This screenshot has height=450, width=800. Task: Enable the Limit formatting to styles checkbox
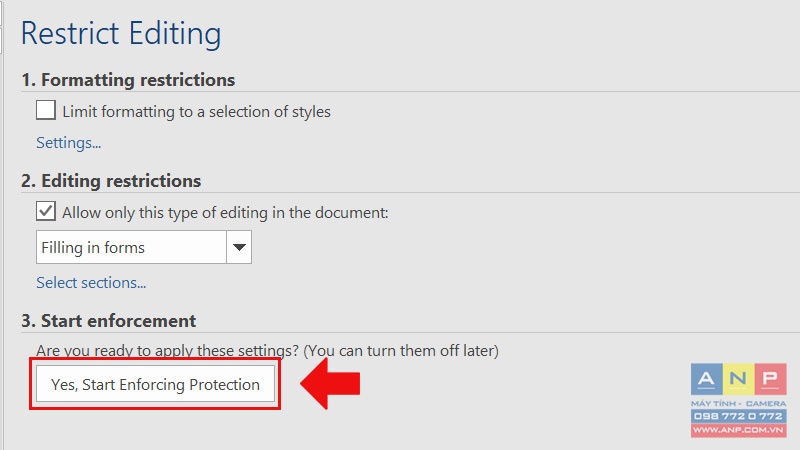46,110
